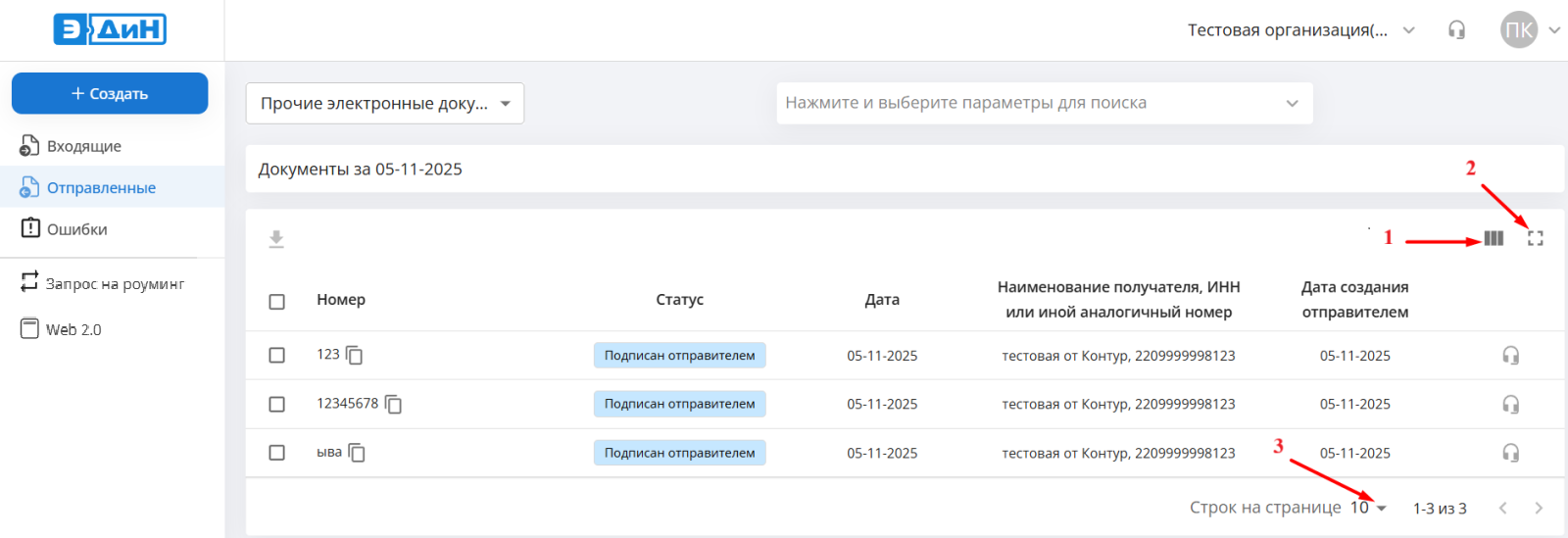Select all documents with header checkbox
The height and width of the screenshot is (538, 1568).
(x=277, y=302)
